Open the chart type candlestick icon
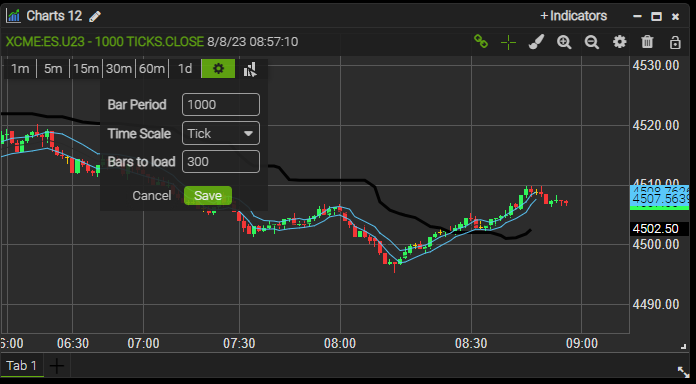Viewport: 696px width, 384px height. tap(250, 69)
